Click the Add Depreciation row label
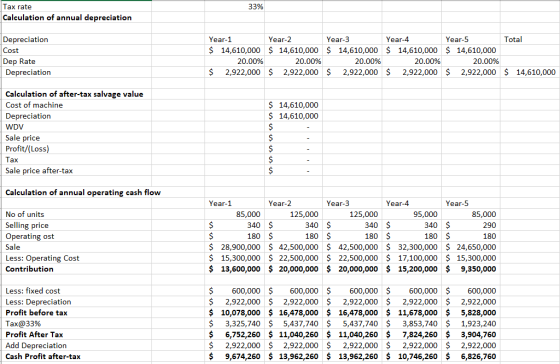Viewport: 560px width, 364px height. point(36,346)
